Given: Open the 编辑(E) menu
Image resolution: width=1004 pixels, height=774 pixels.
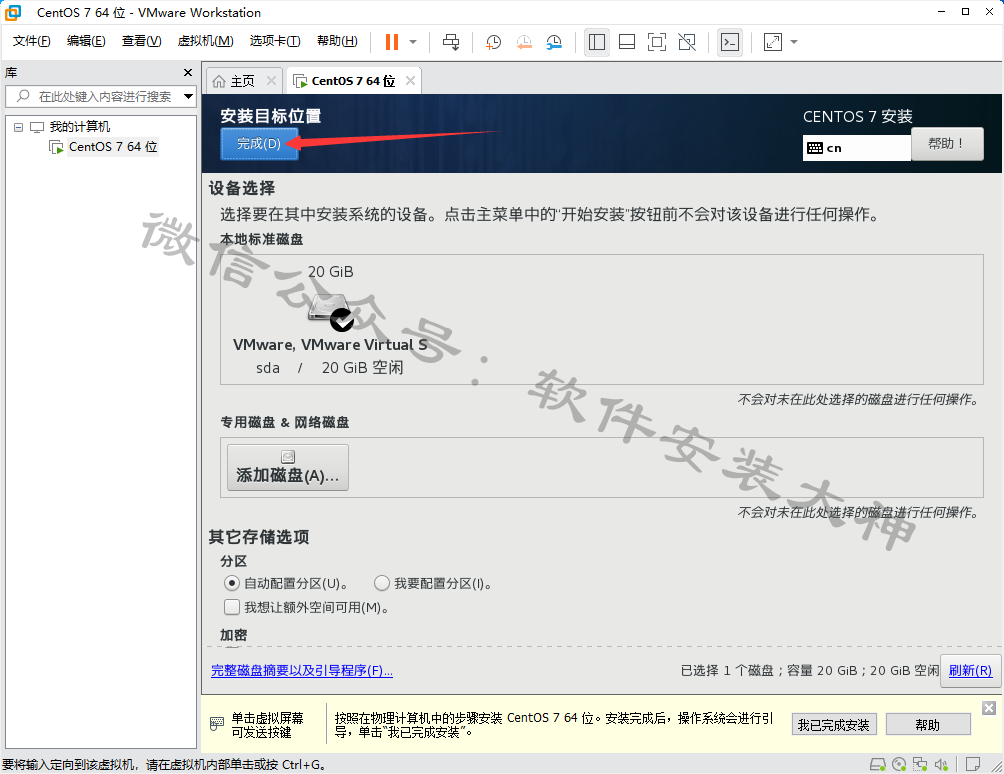Looking at the screenshot, I should 86,41.
